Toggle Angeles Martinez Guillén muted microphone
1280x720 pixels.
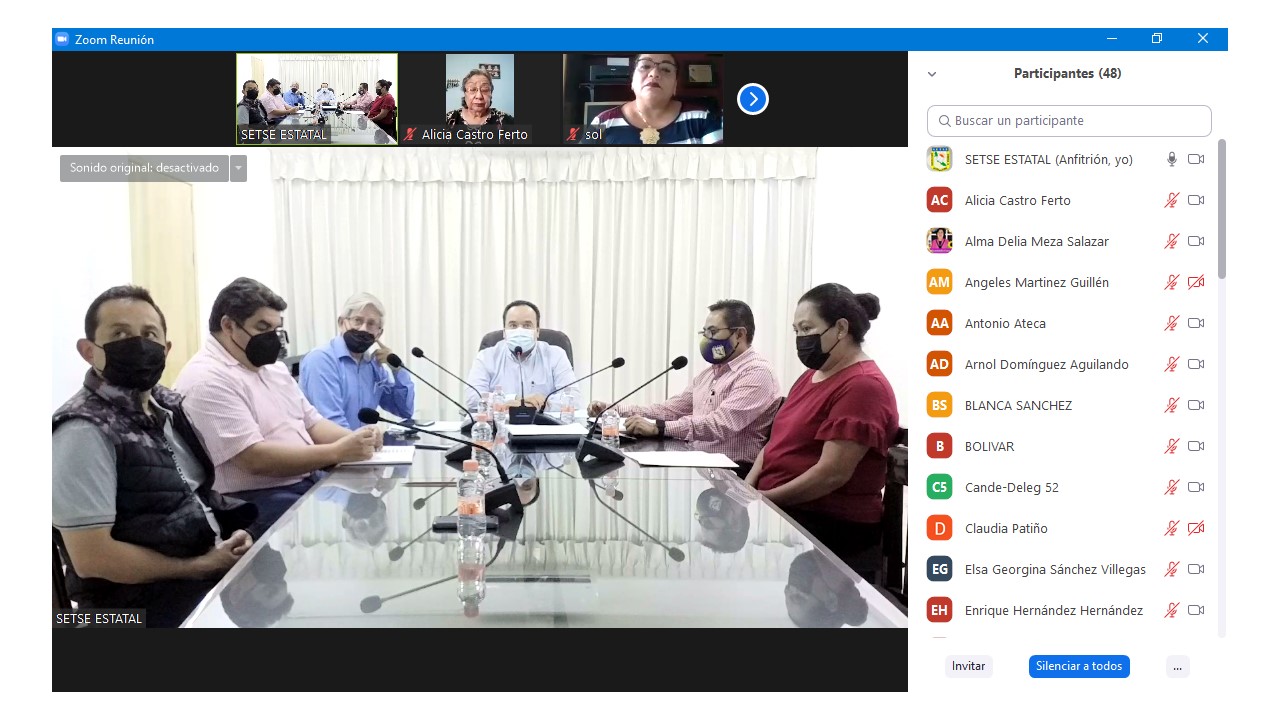1172,282
